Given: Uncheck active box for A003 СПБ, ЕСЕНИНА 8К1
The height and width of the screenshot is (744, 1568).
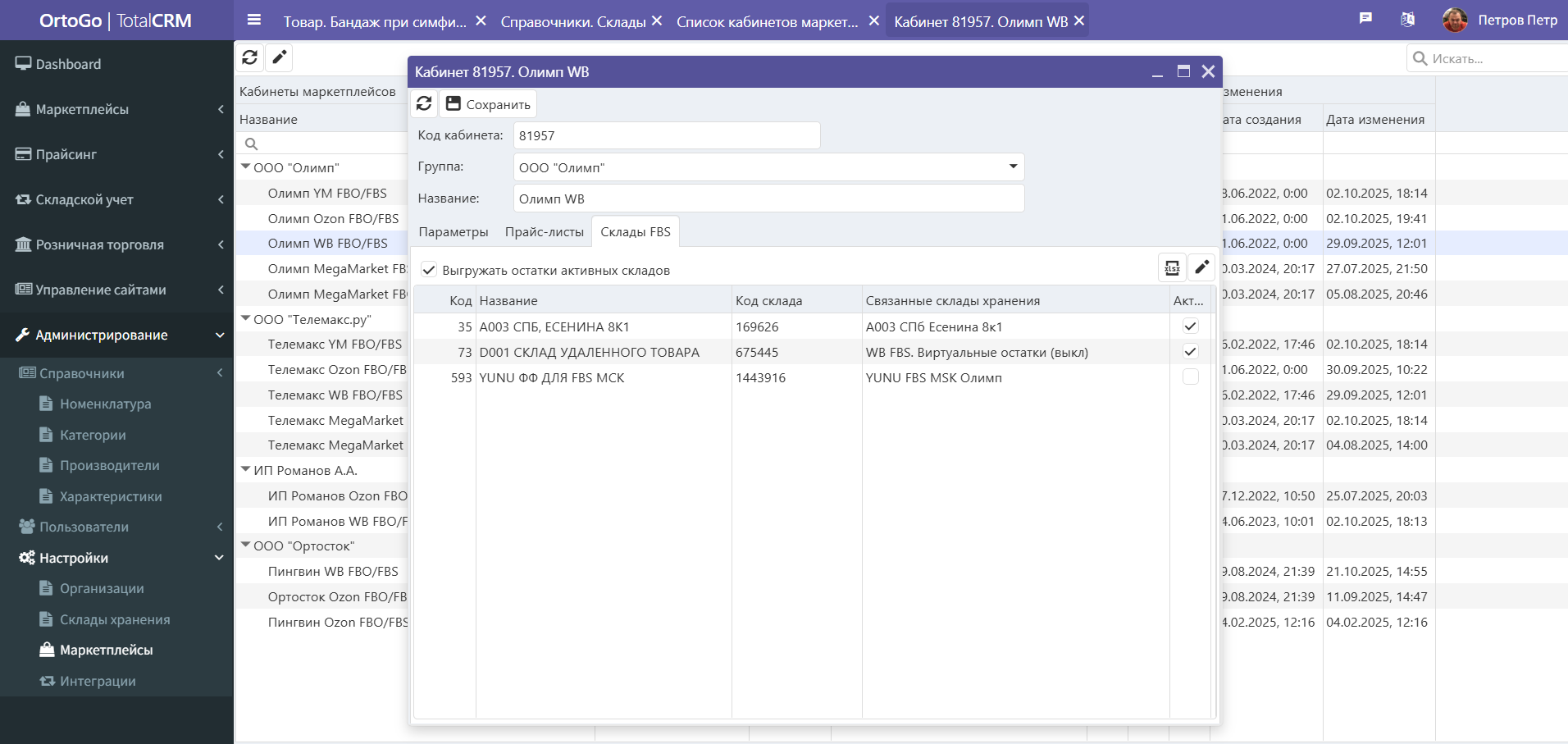Looking at the screenshot, I should [1190, 326].
